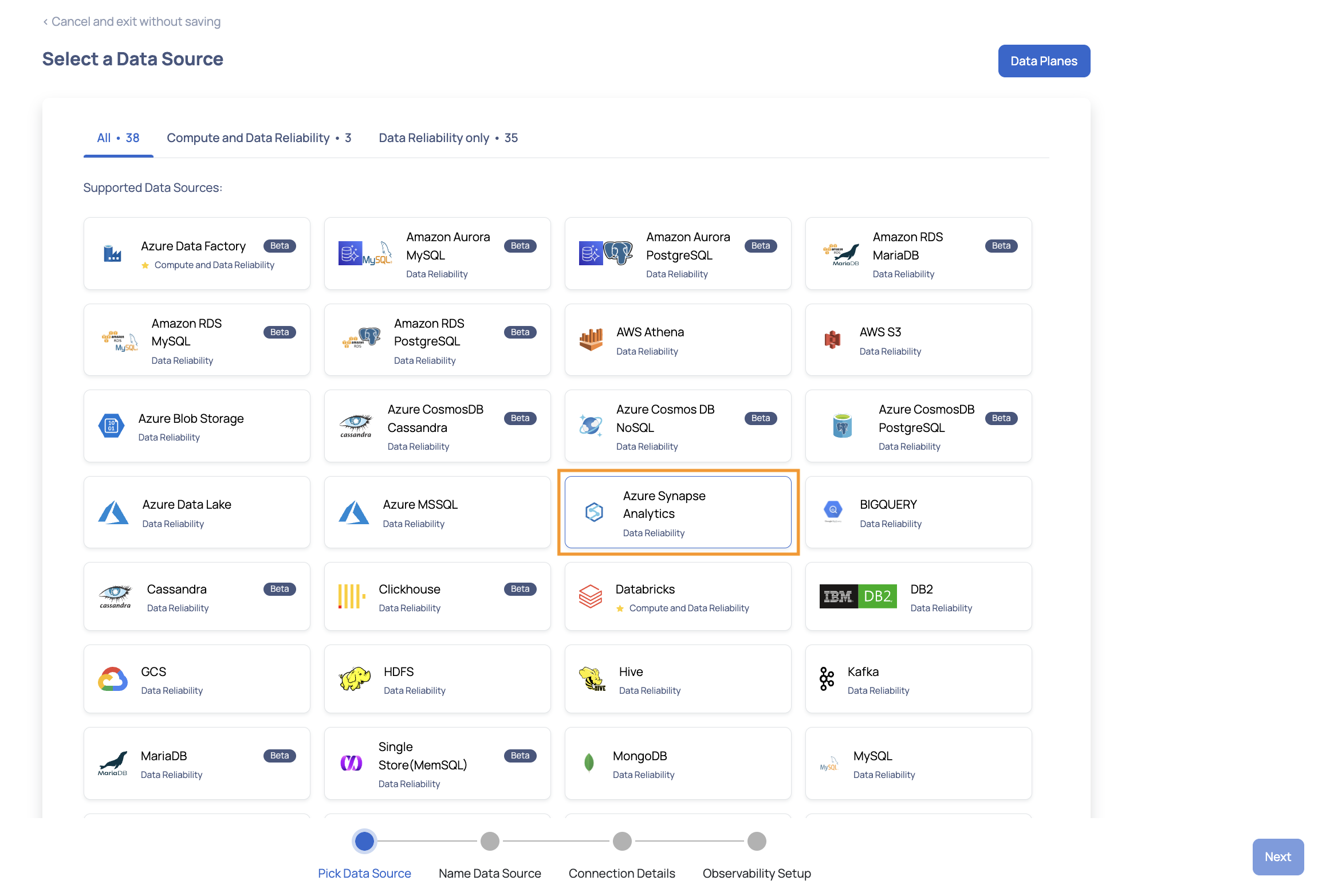Click Beta badge on Clickhouse card
Viewport: 1322px width, 896px height.
520,589
